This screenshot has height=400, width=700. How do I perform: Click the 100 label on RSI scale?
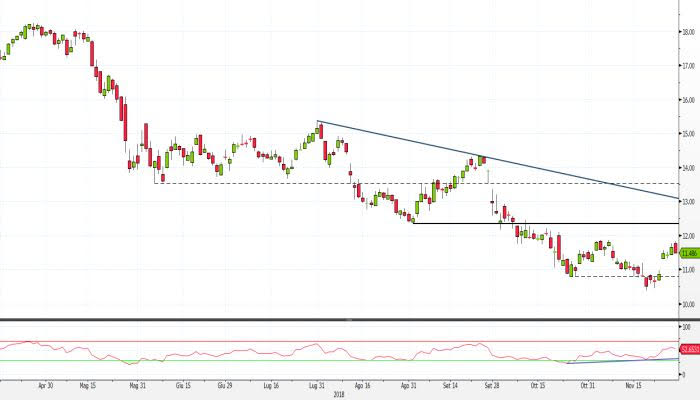685,327
